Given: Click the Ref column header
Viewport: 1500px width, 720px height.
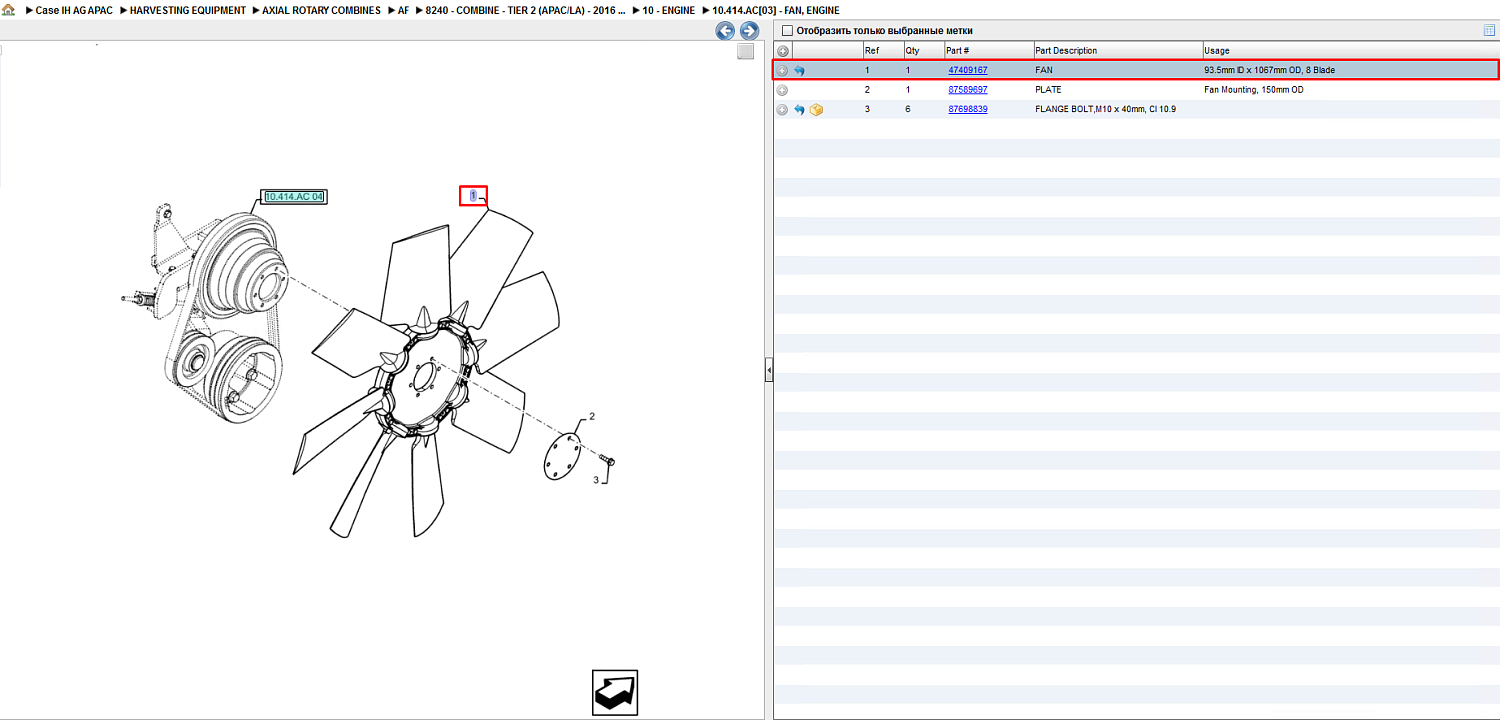Looking at the screenshot, I should [883, 51].
